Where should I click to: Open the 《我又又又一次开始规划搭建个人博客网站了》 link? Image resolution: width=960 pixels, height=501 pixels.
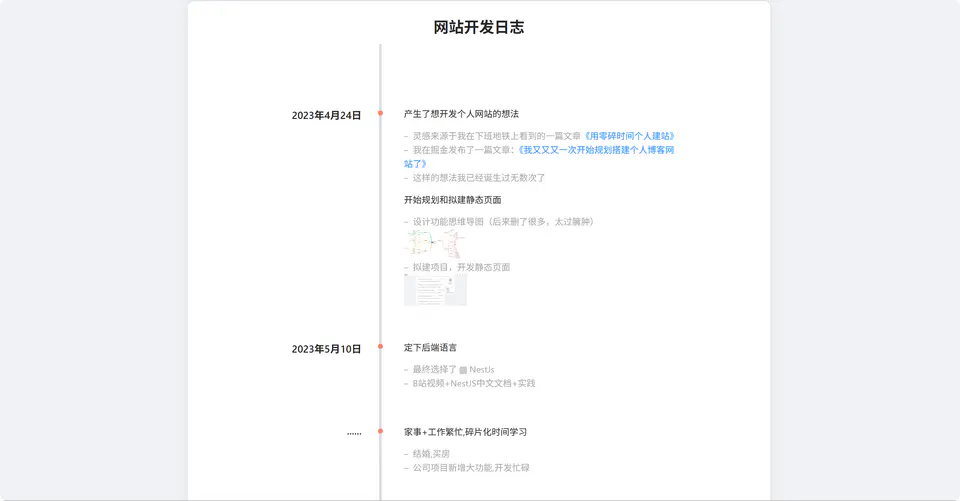(x=595, y=150)
